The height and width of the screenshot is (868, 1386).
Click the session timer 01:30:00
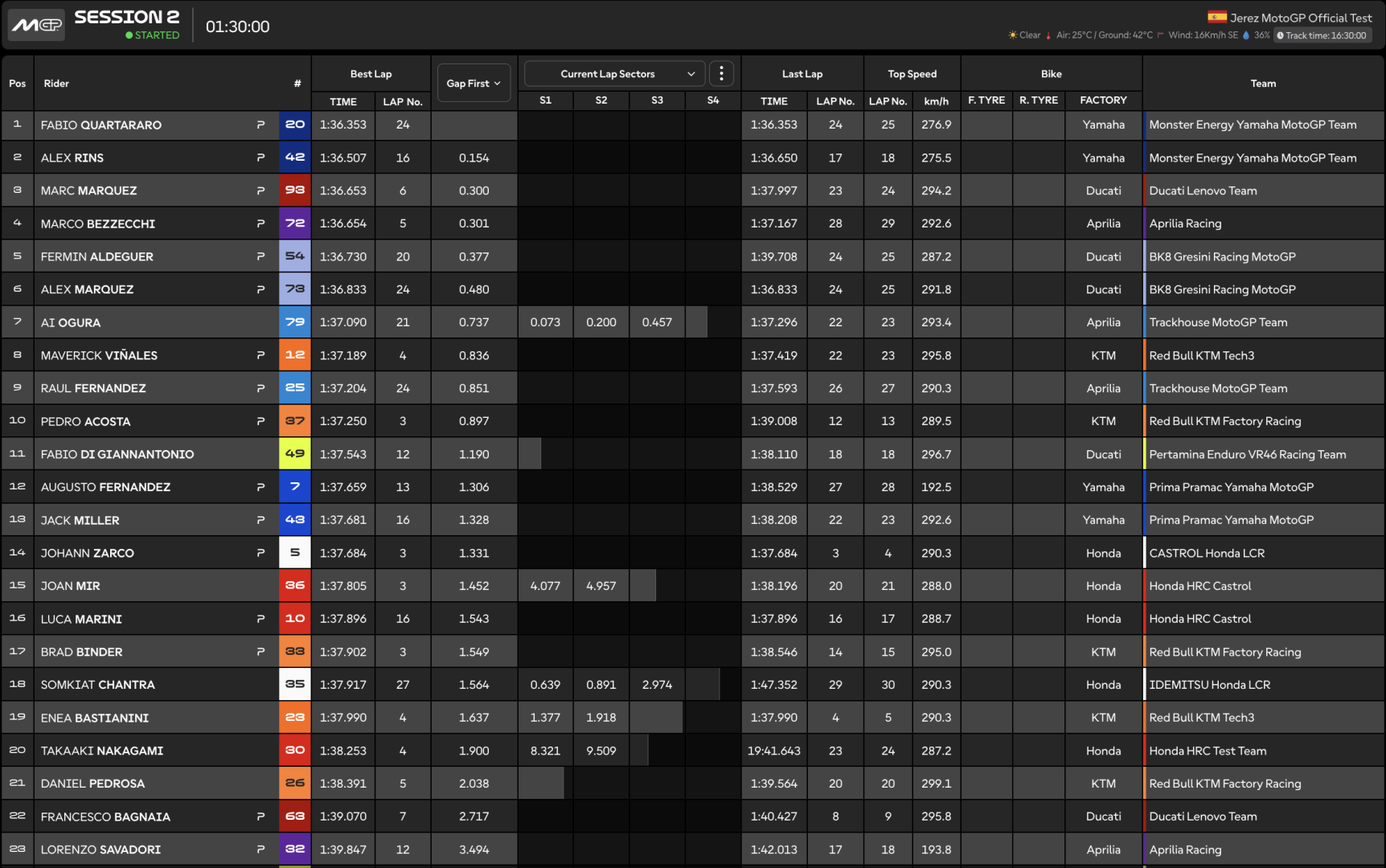pyautogui.click(x=238, y=27)
